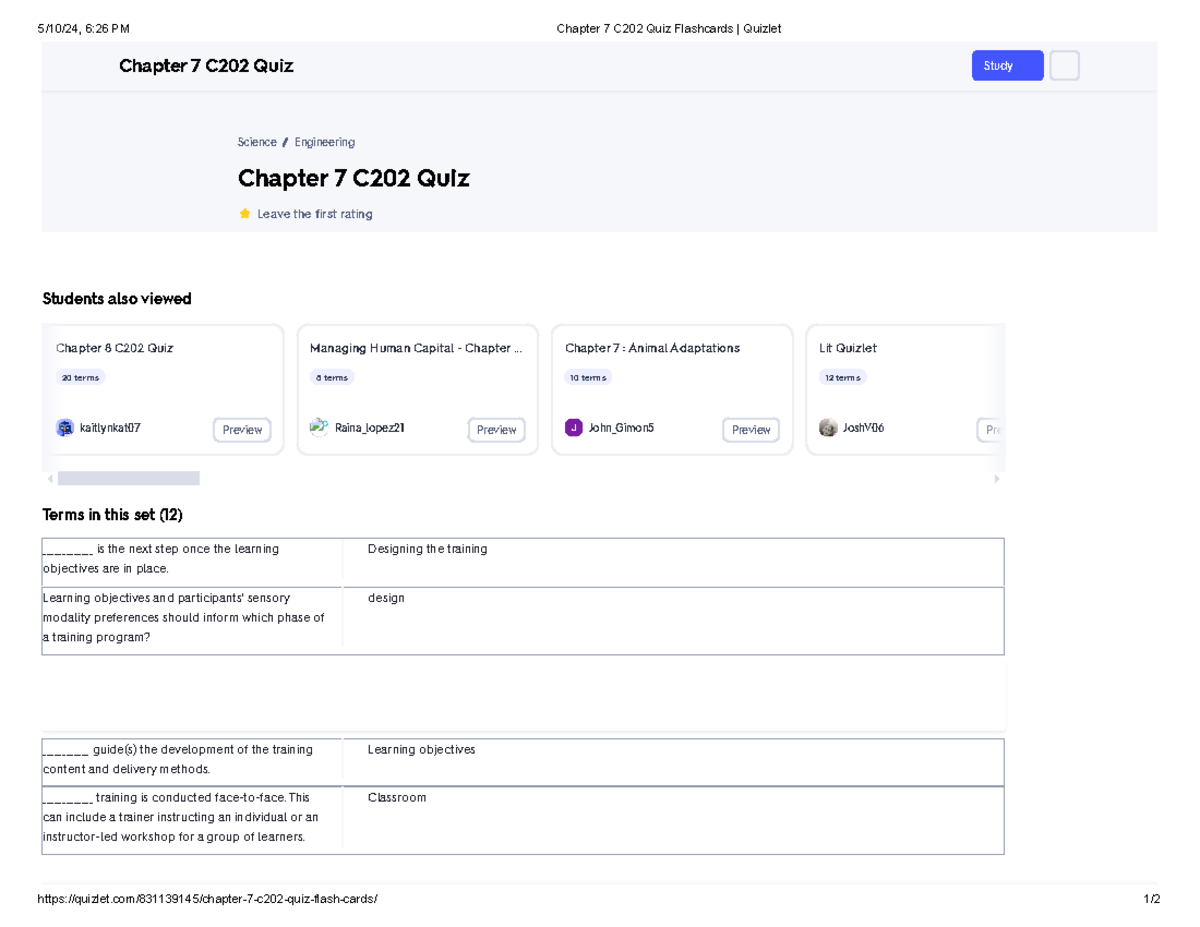Open the Lit Quizlet card title
Screen dimensions: 1200x927
point(848,348)
